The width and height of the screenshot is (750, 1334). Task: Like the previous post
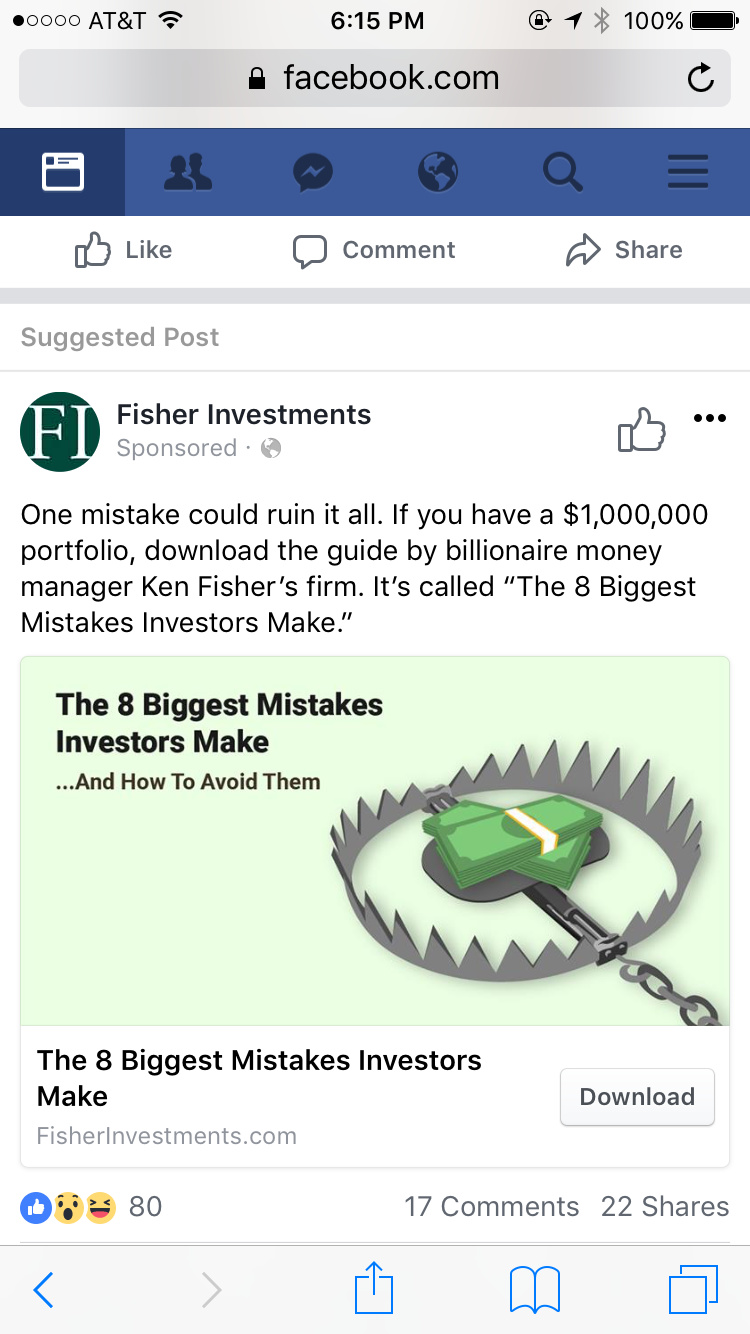[x=124, y=250]
